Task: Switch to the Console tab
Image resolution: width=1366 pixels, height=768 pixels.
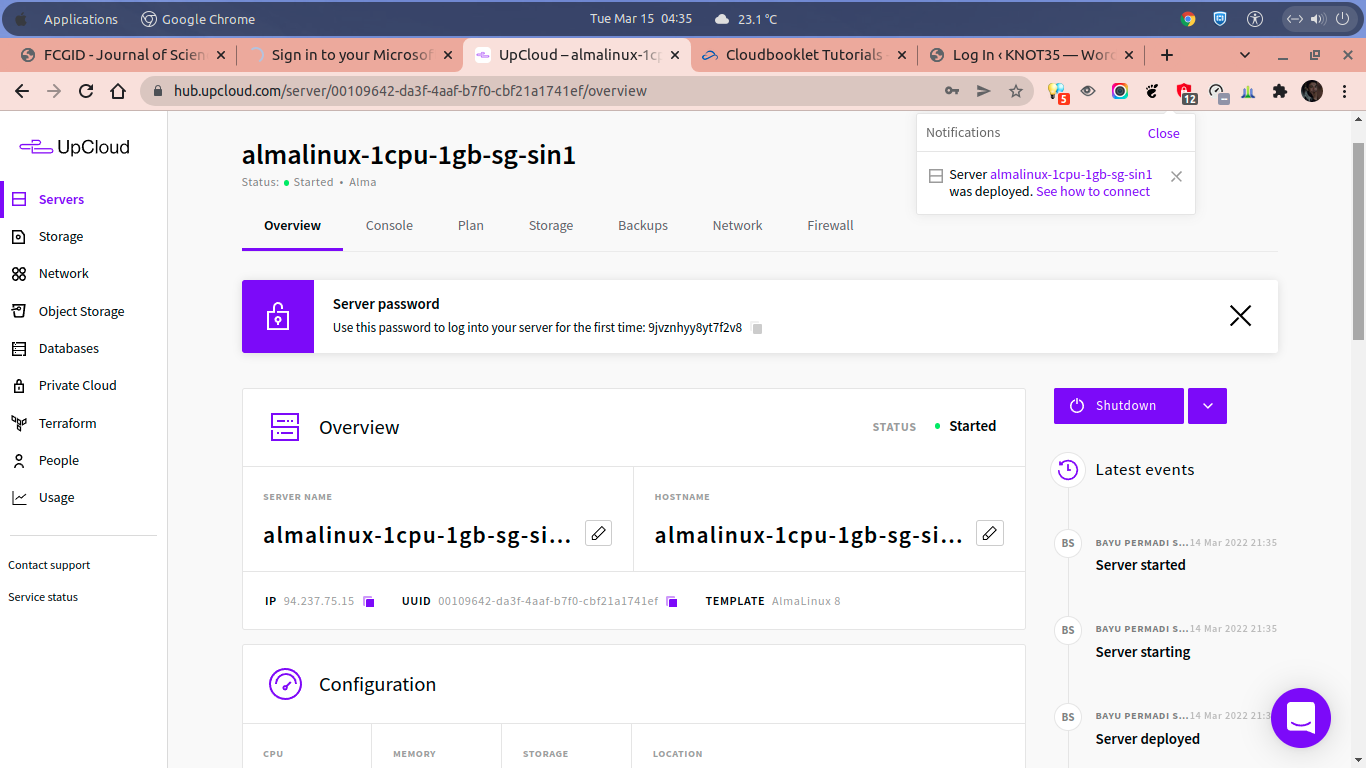Action: click(389, 226)
